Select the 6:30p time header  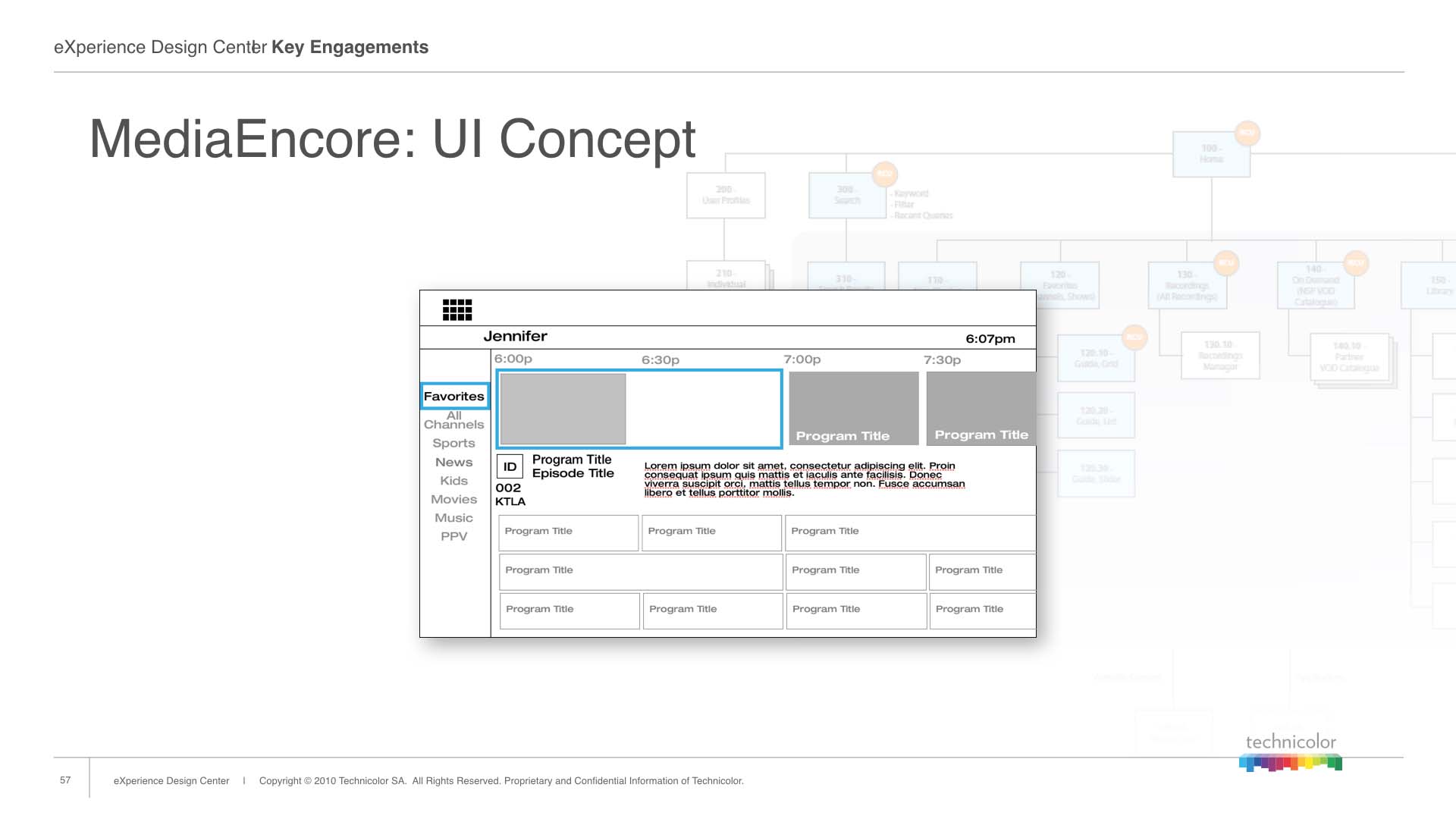coord(660,359)
